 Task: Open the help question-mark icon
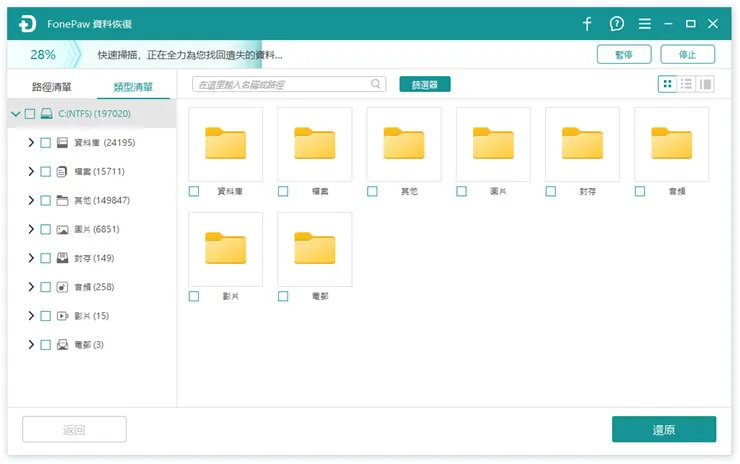pos(616,24)
